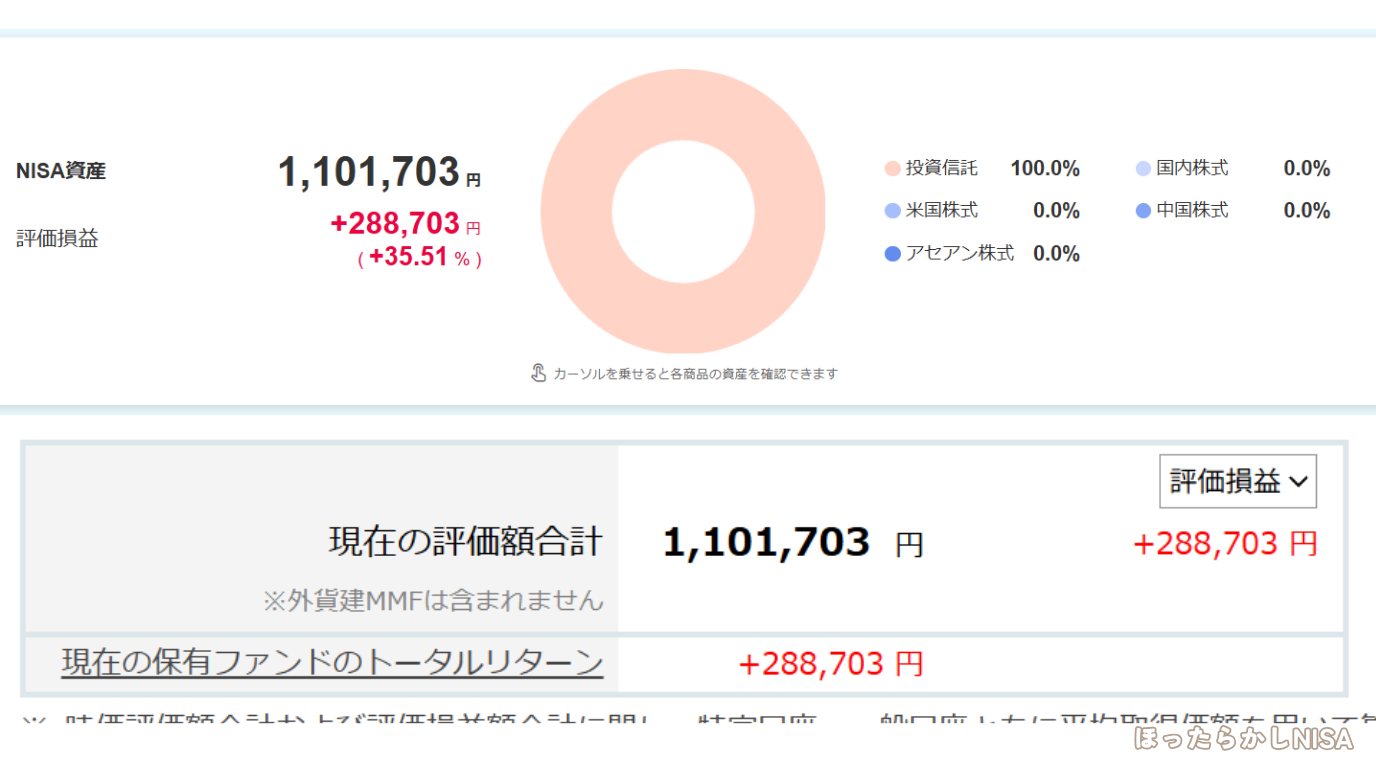This screenshot has width=1376, height=768.
Task: Click the ほったらかしNISA watermark logo
Action: (1243, 738)
